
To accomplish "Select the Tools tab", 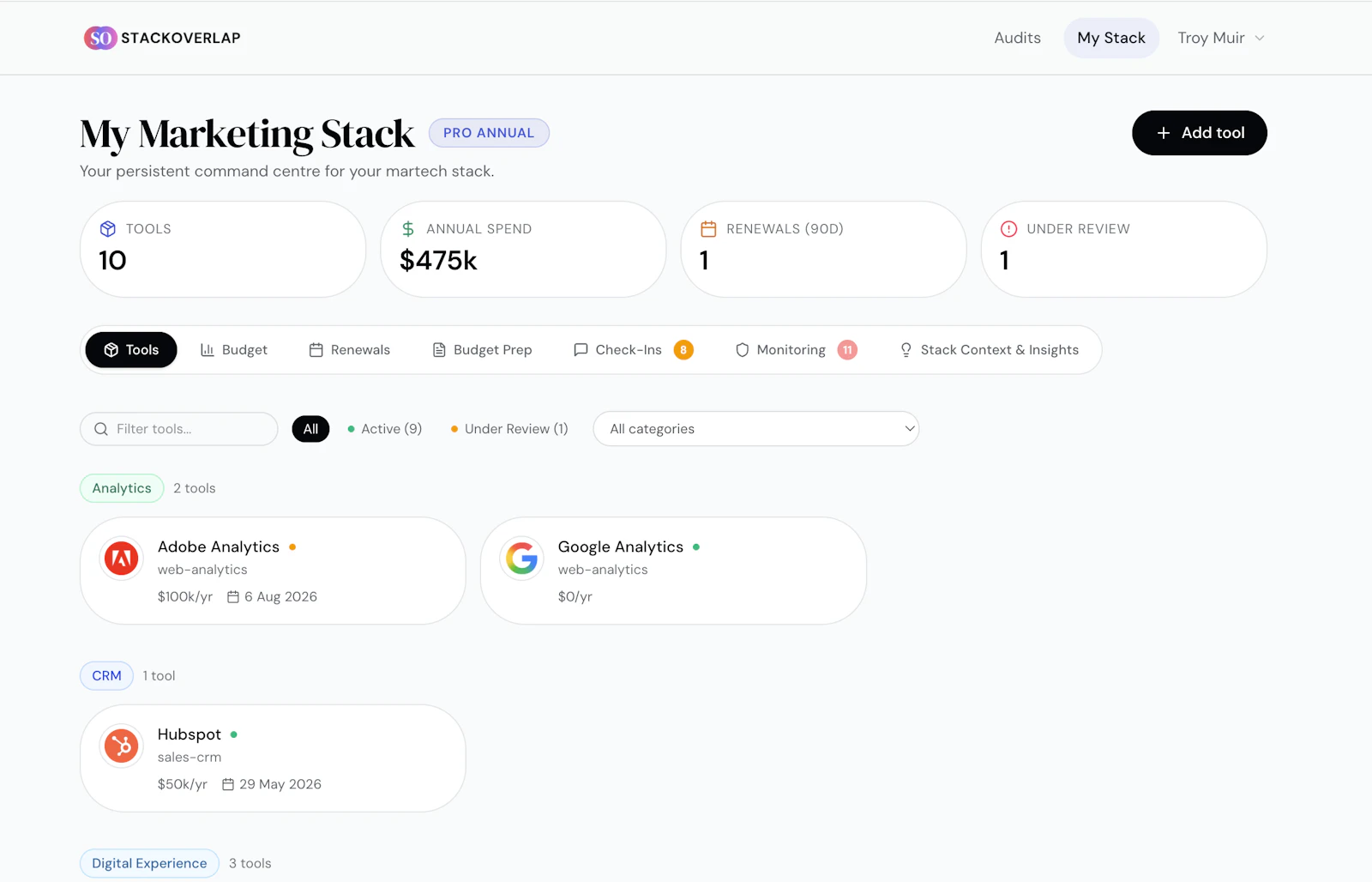I will pyautogui.click(x=131, y=350).
